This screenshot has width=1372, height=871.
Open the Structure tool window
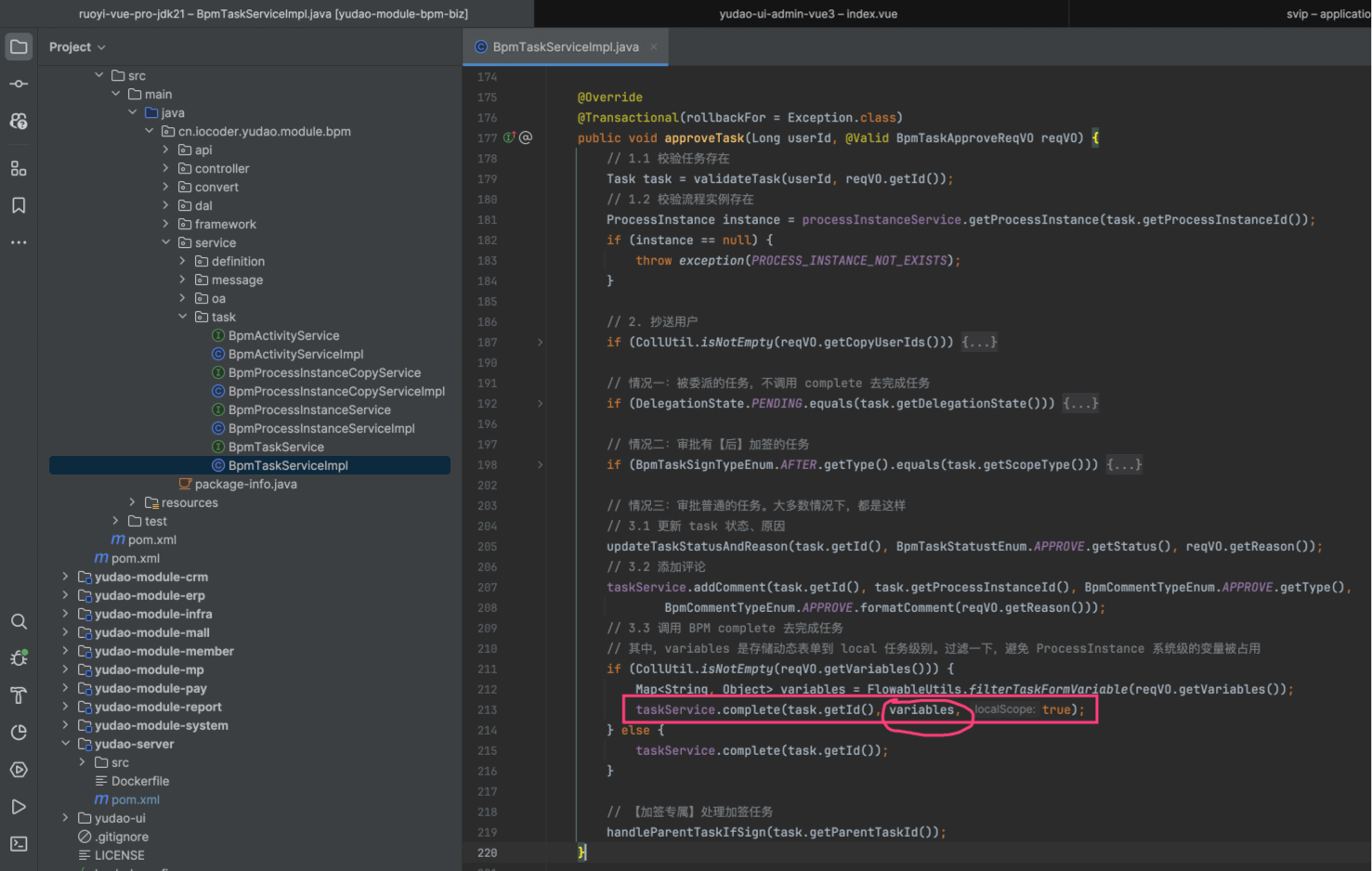19,168
